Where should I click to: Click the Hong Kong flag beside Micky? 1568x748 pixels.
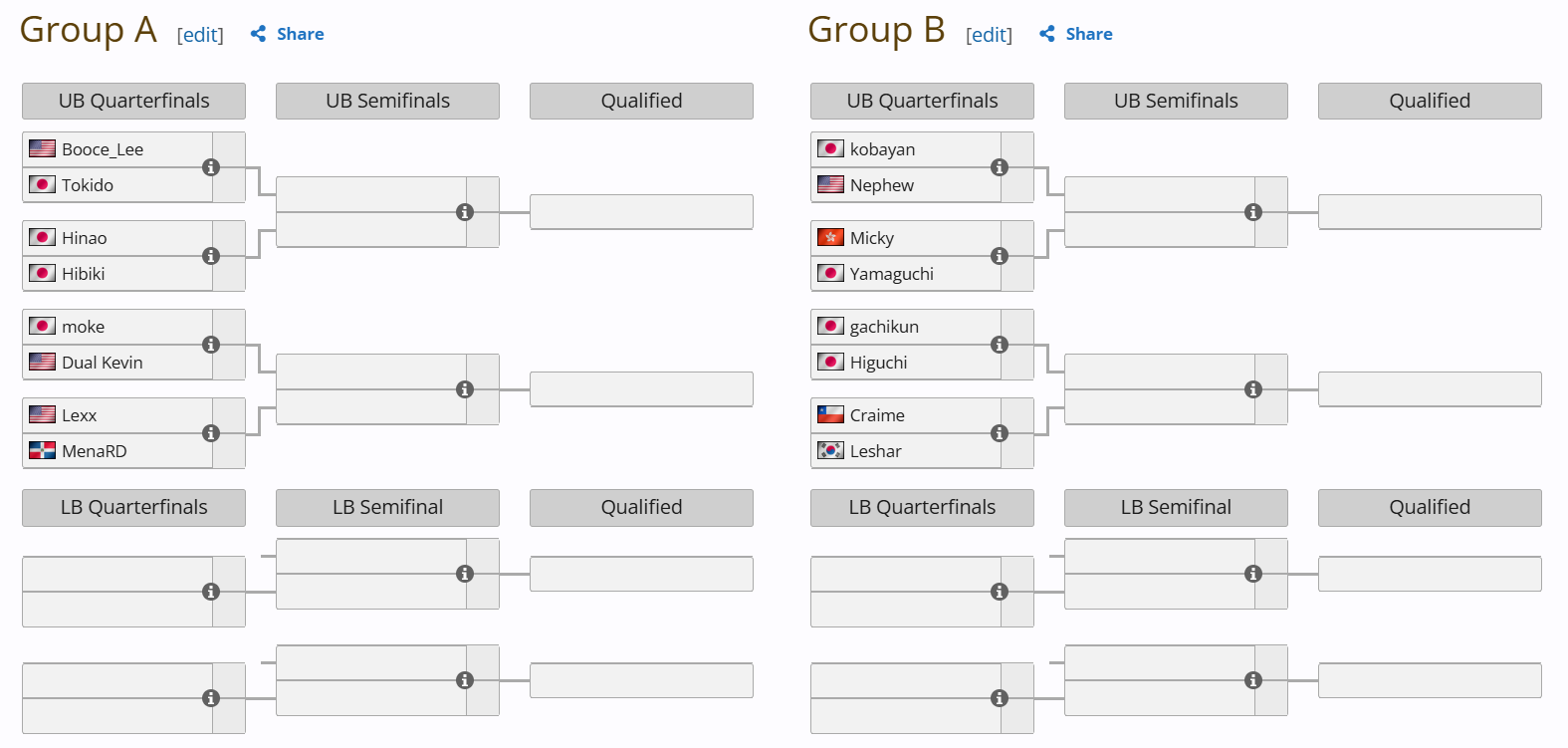click(830, 237)
